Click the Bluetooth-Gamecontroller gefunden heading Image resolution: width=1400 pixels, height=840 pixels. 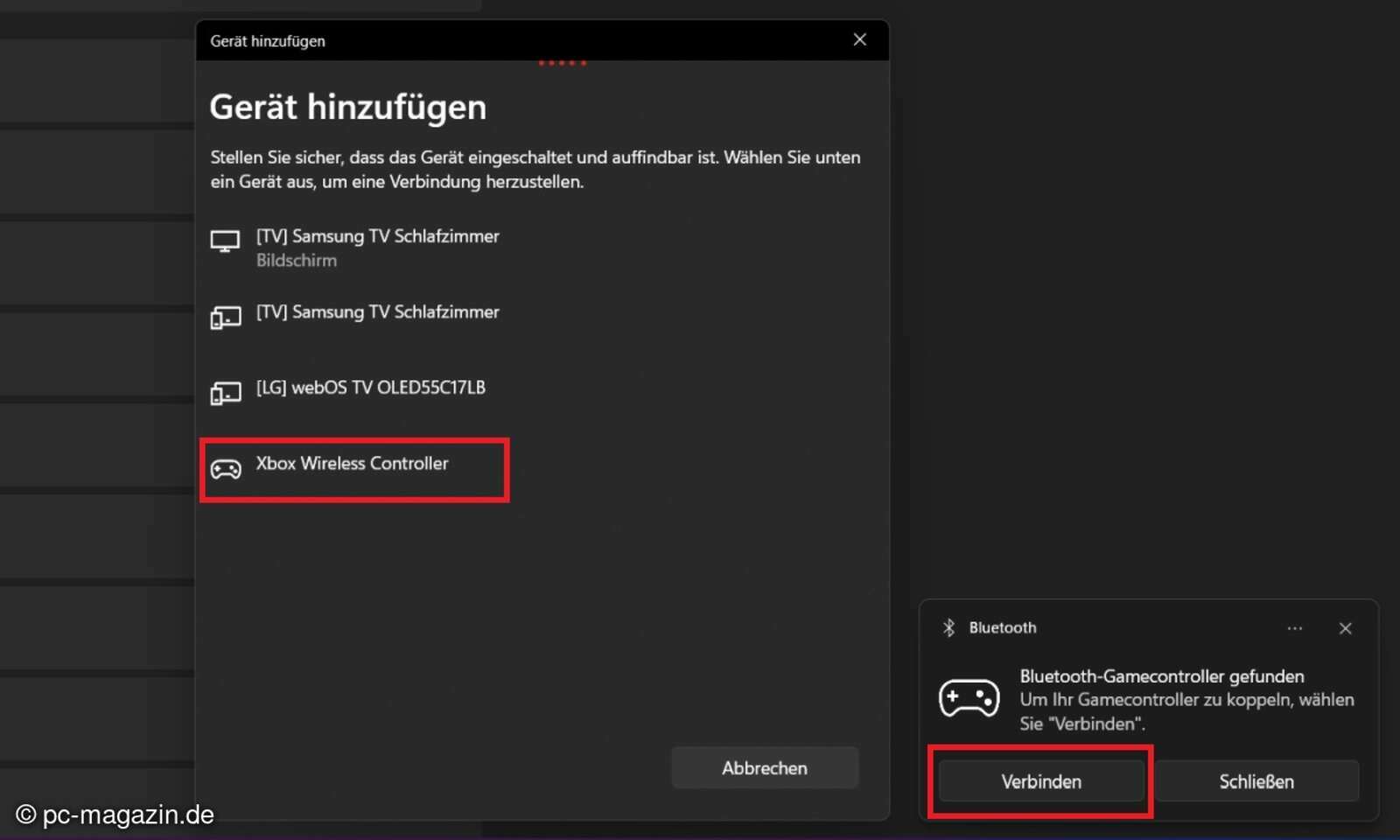click(x=1162, y=675)
